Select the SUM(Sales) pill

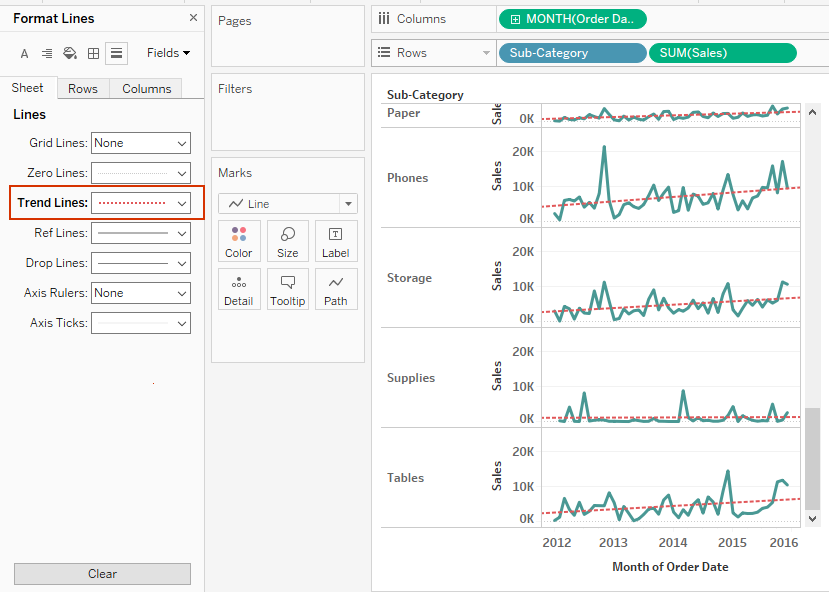tap(722, 52)
